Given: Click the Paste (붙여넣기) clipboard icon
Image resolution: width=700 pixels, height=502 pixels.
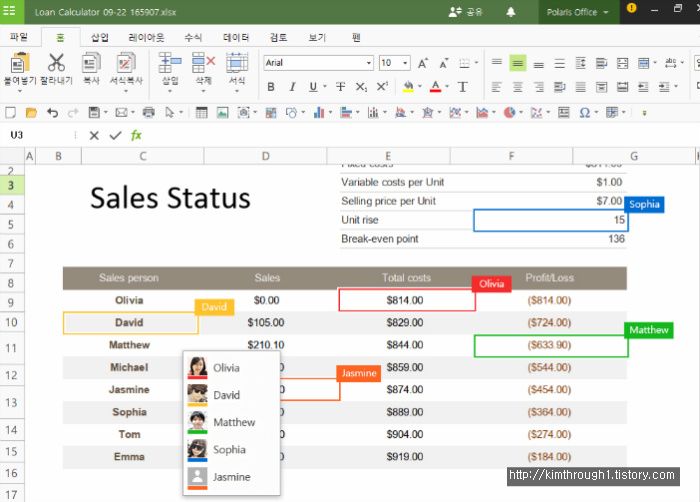Looking at the screenshot, I should (19, 63).
